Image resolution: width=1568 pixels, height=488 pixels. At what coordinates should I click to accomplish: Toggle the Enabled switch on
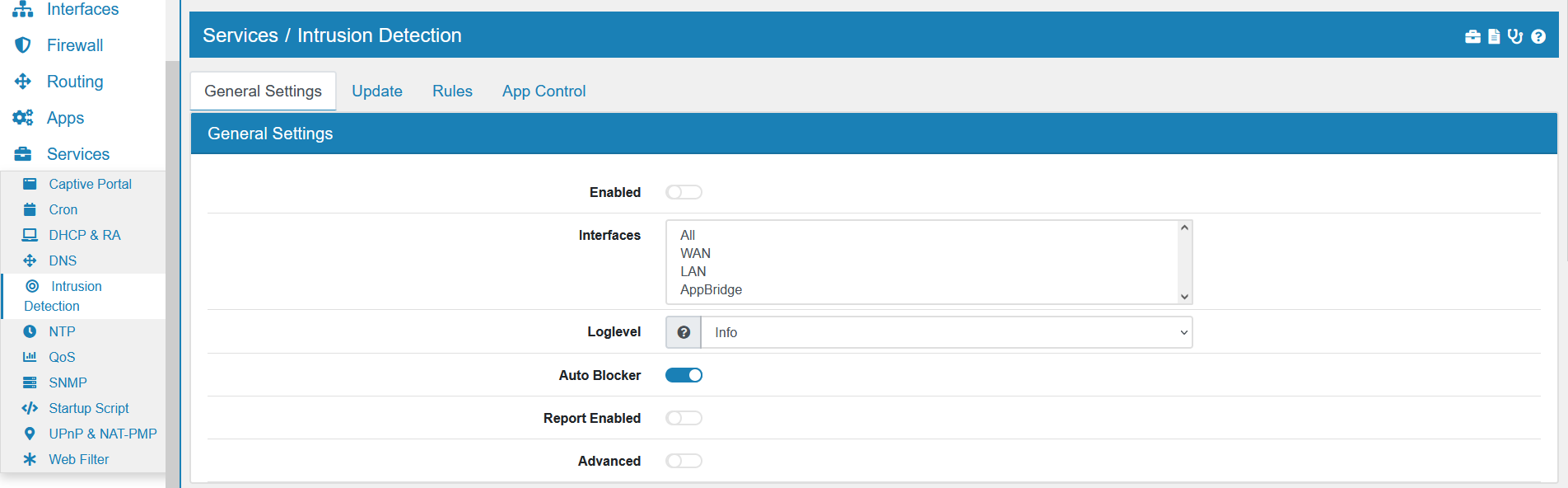(x=684, y=192)
